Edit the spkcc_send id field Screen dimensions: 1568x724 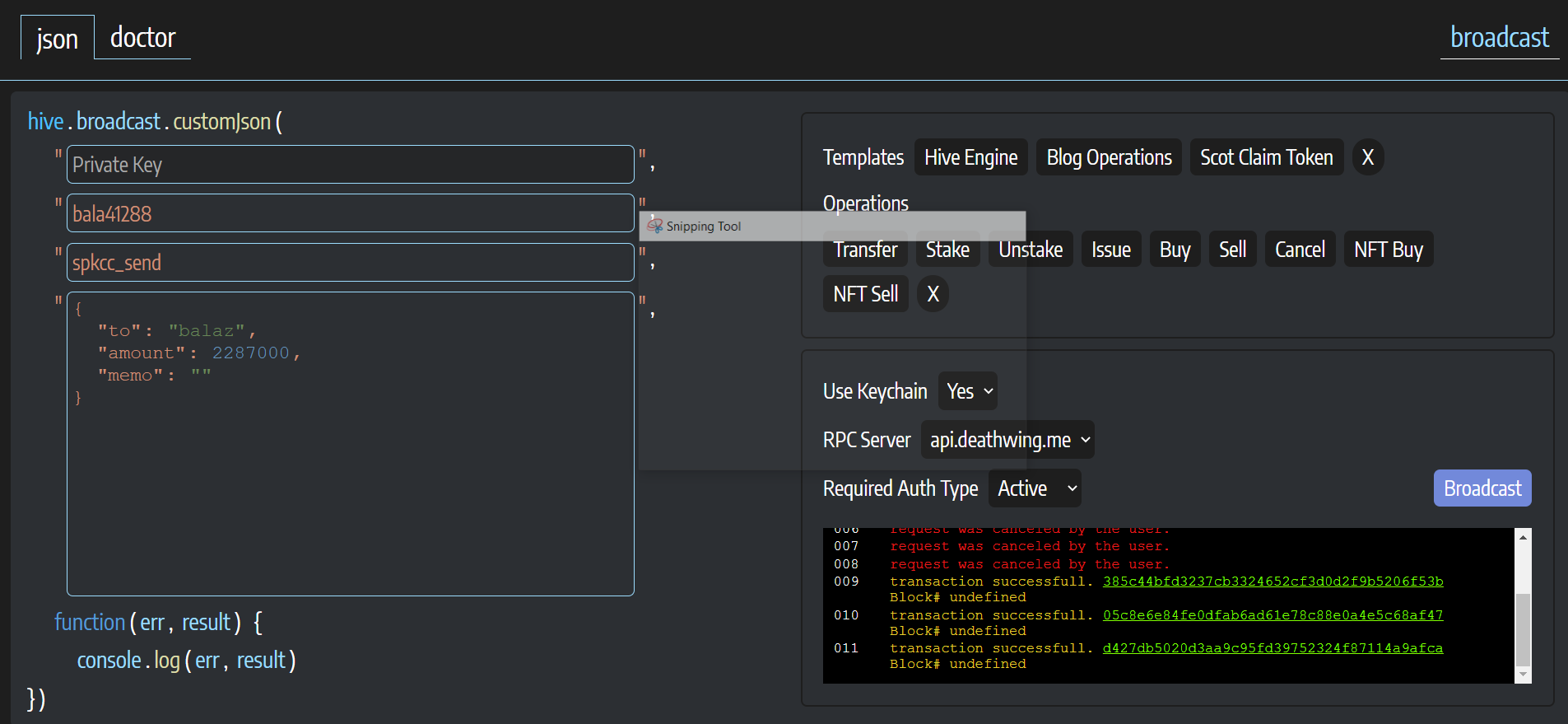click(350, 262)
